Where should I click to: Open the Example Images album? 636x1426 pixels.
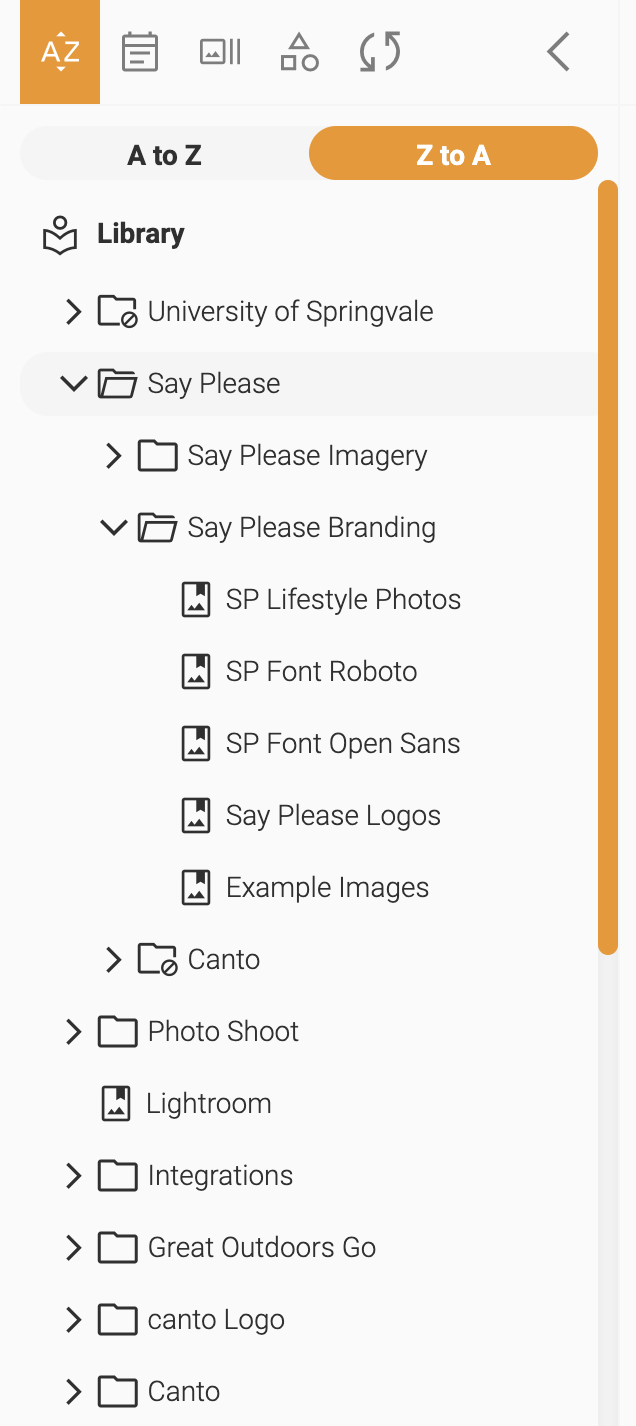[326, 888]
